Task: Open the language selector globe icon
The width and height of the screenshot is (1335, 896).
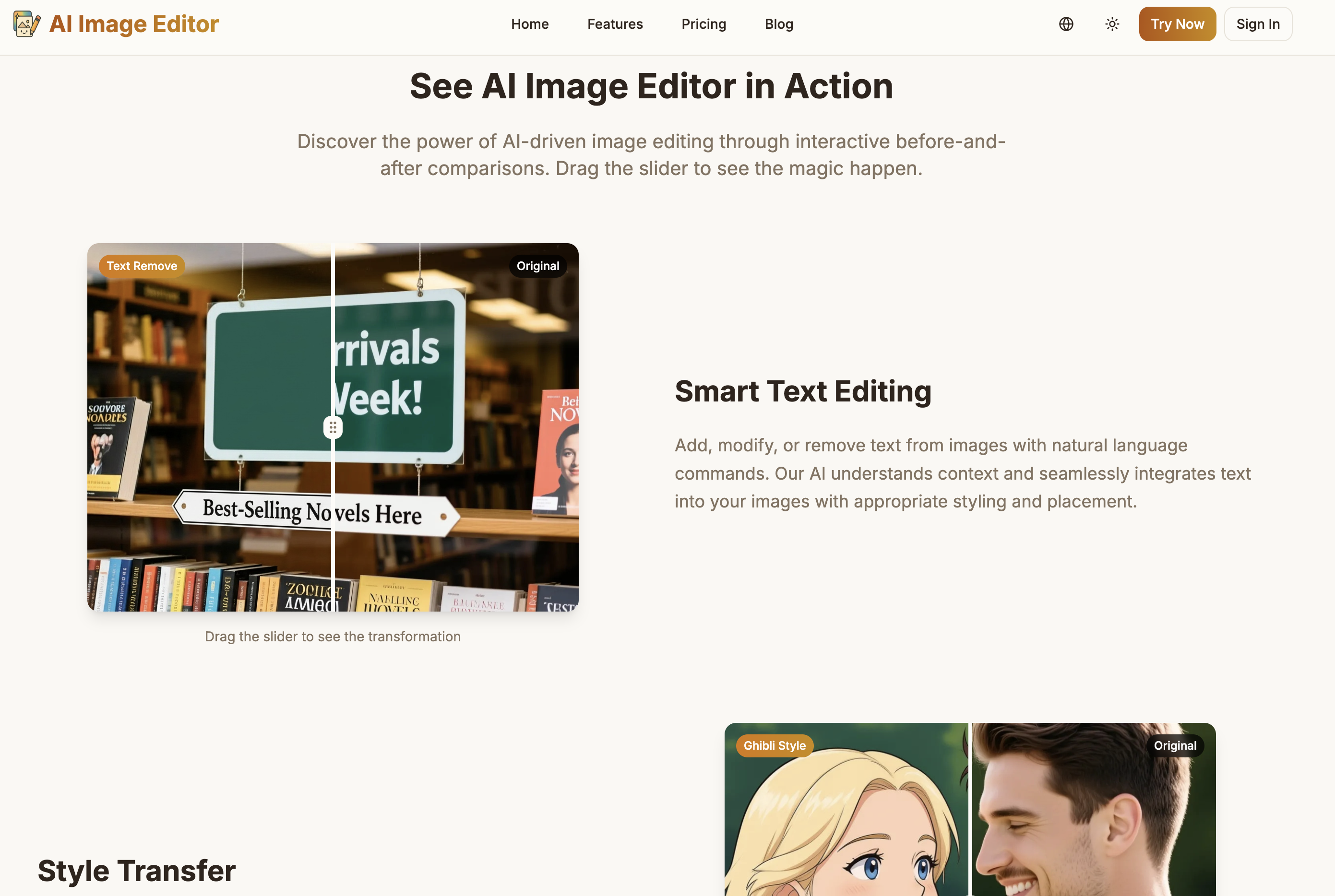Action: (1066, 24)
